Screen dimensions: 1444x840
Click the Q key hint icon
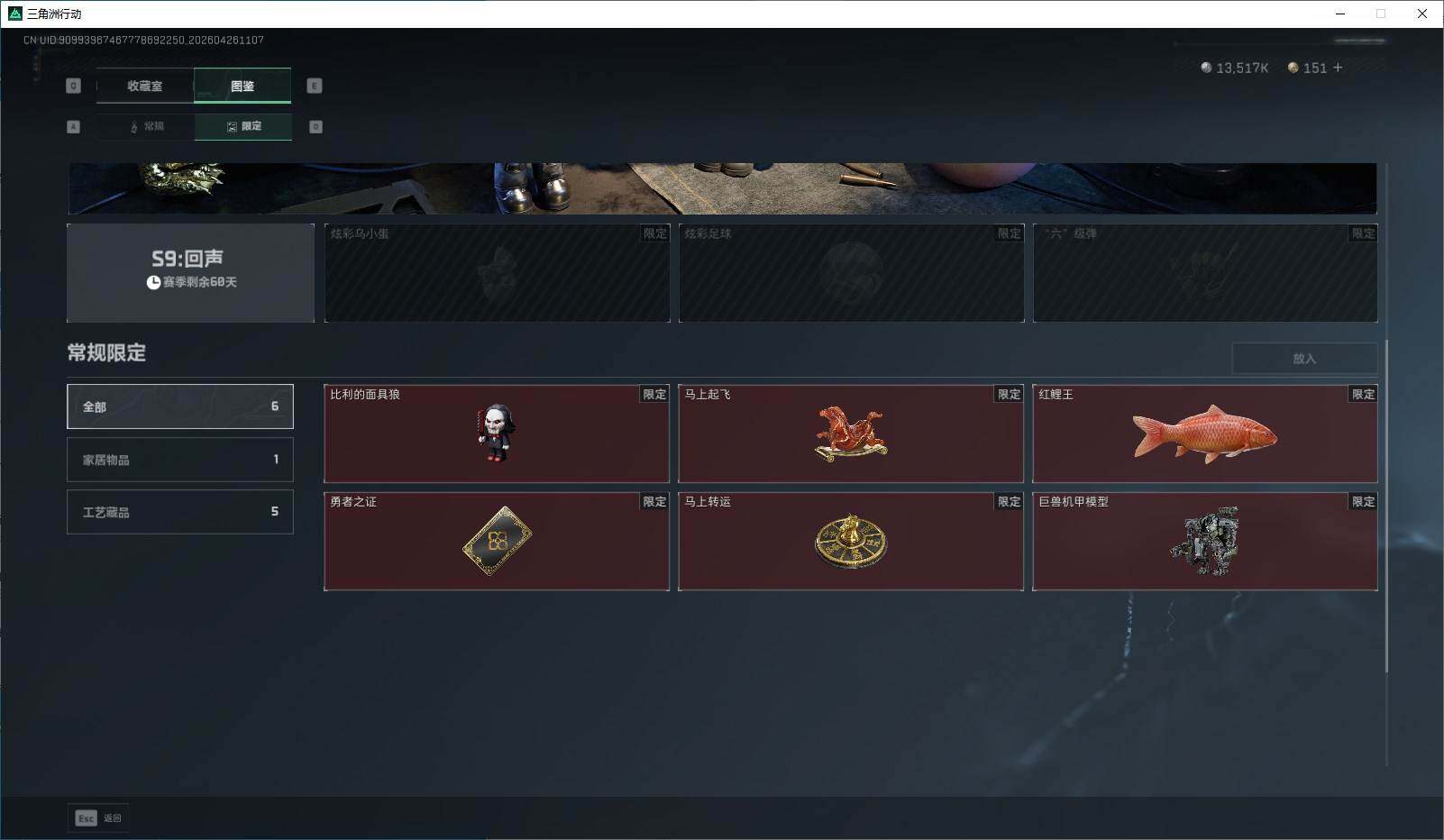point(74,86)
